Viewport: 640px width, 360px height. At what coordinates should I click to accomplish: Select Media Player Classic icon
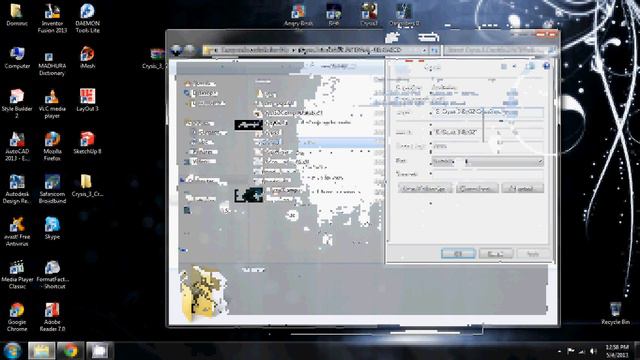point(17,275)
